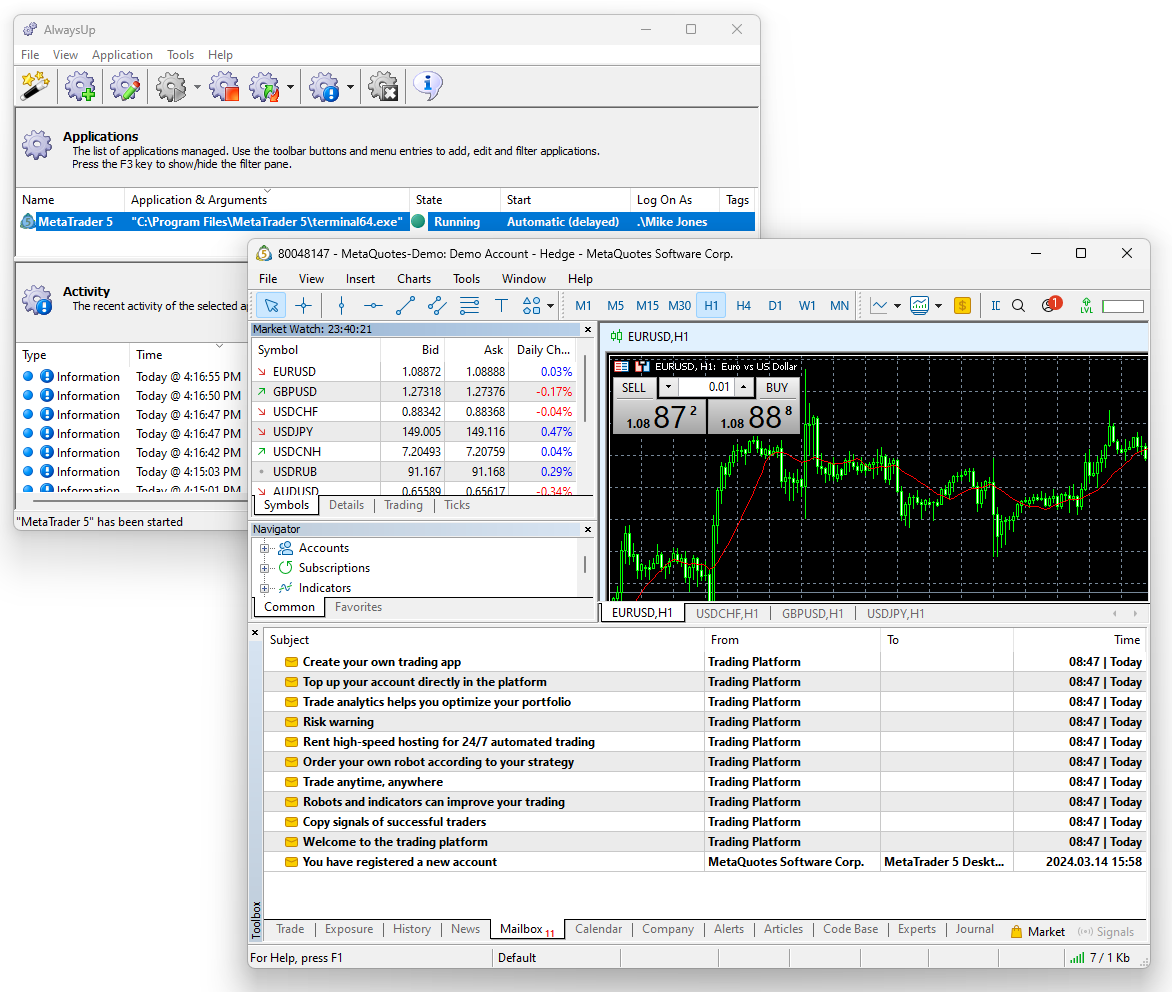1172x992 pixels.
Task: Open the chart type dropdown arrow
Action: [x=897, y=305]
